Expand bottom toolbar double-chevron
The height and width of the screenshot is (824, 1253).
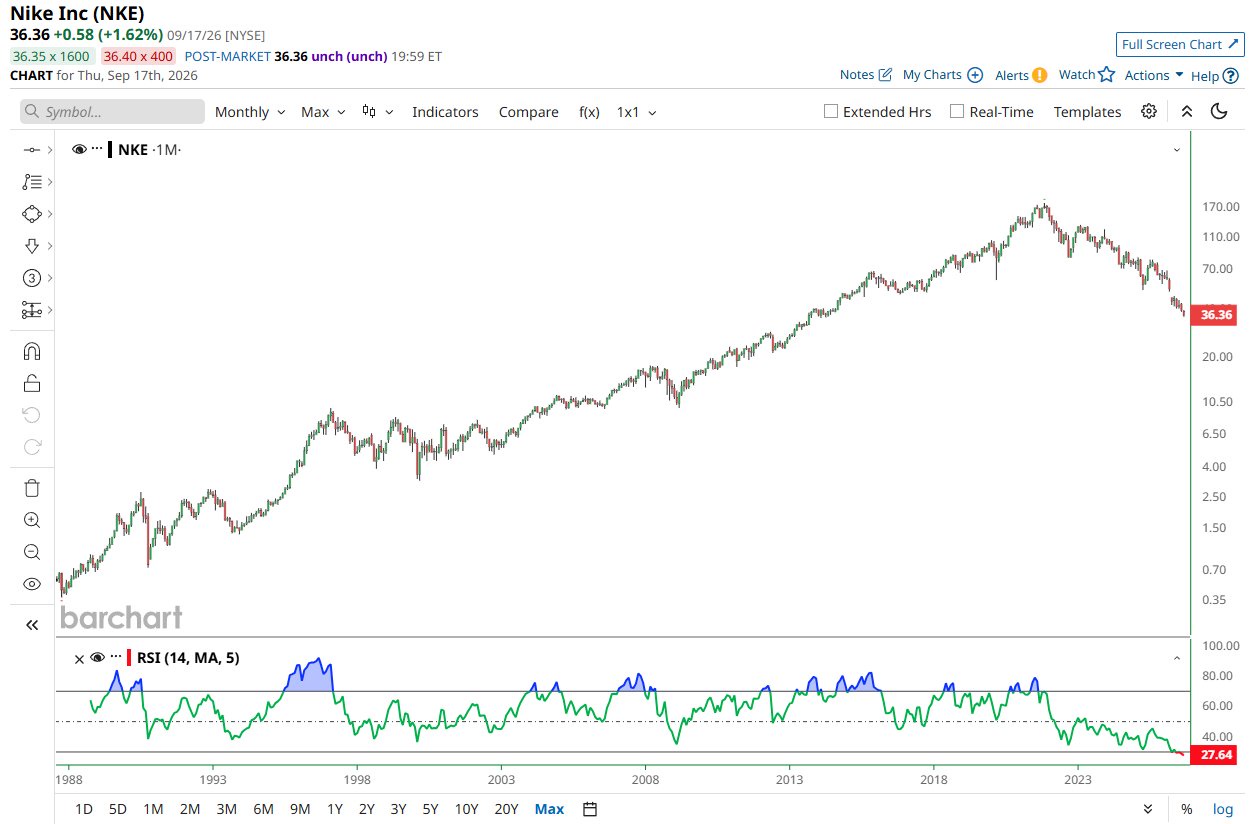coord(1147,809)
